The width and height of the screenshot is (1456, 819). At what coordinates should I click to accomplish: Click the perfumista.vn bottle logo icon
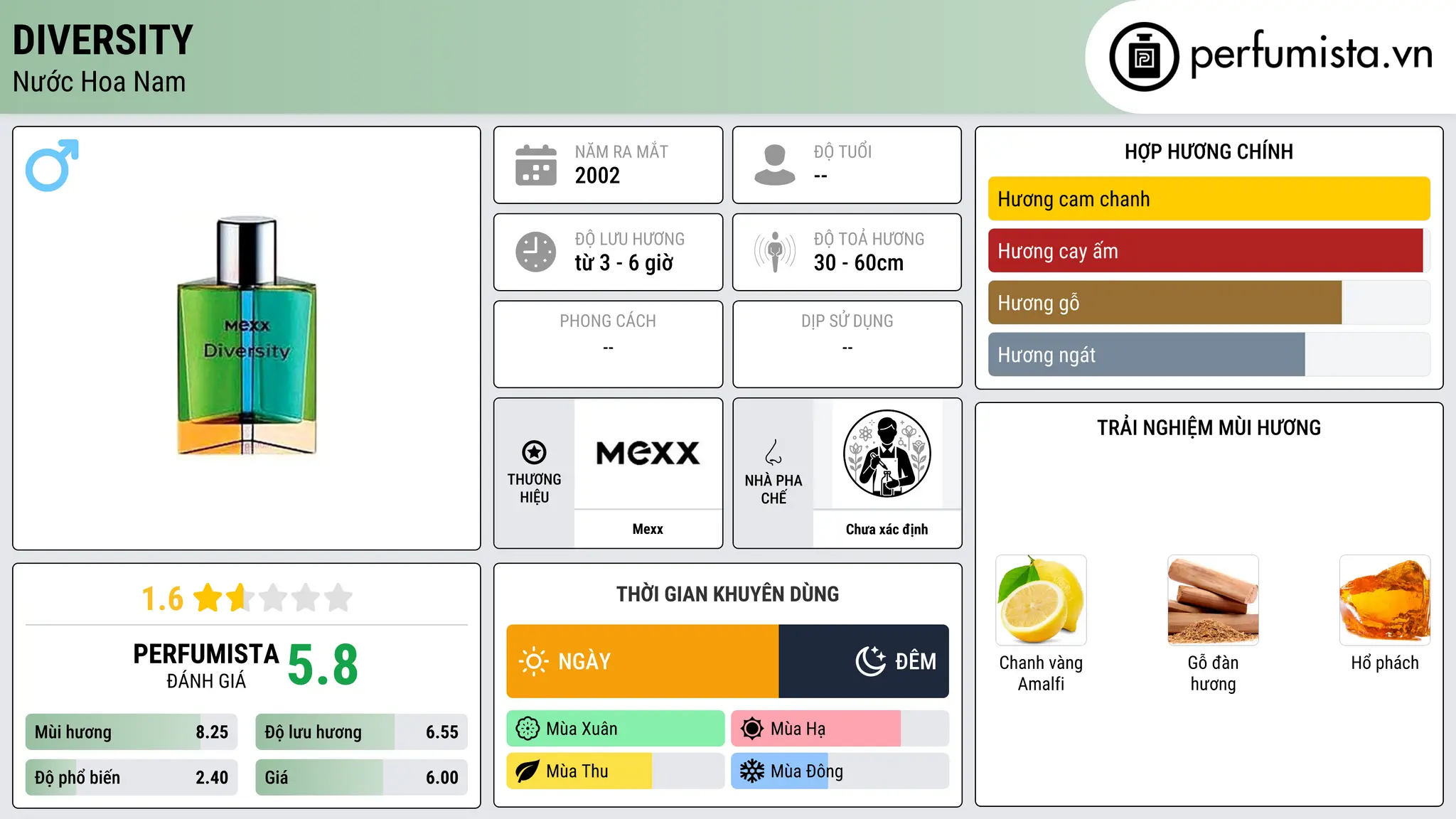point(1144,57)
